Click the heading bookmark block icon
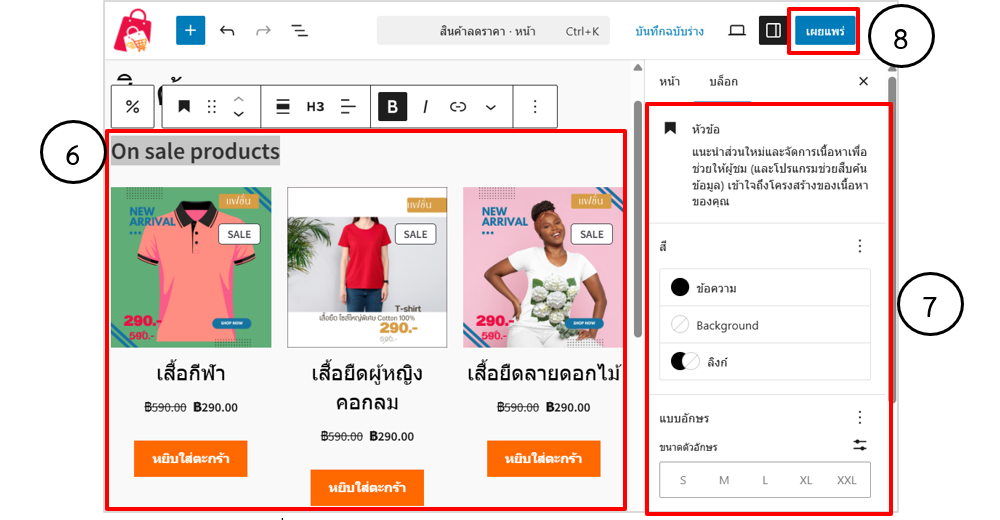Image resolution: width=1000 pixels, height=520 pixels. point(184,106)
